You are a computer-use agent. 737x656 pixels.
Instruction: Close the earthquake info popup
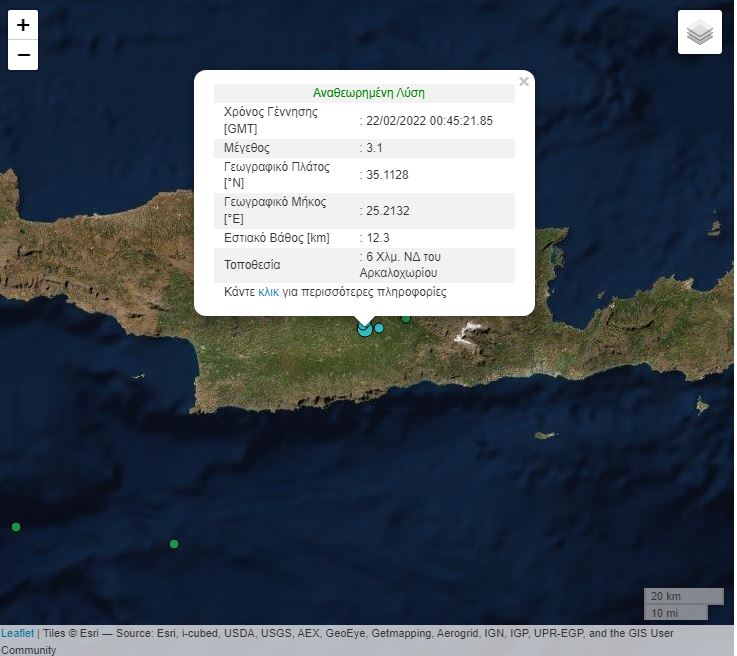click(523, 82)
